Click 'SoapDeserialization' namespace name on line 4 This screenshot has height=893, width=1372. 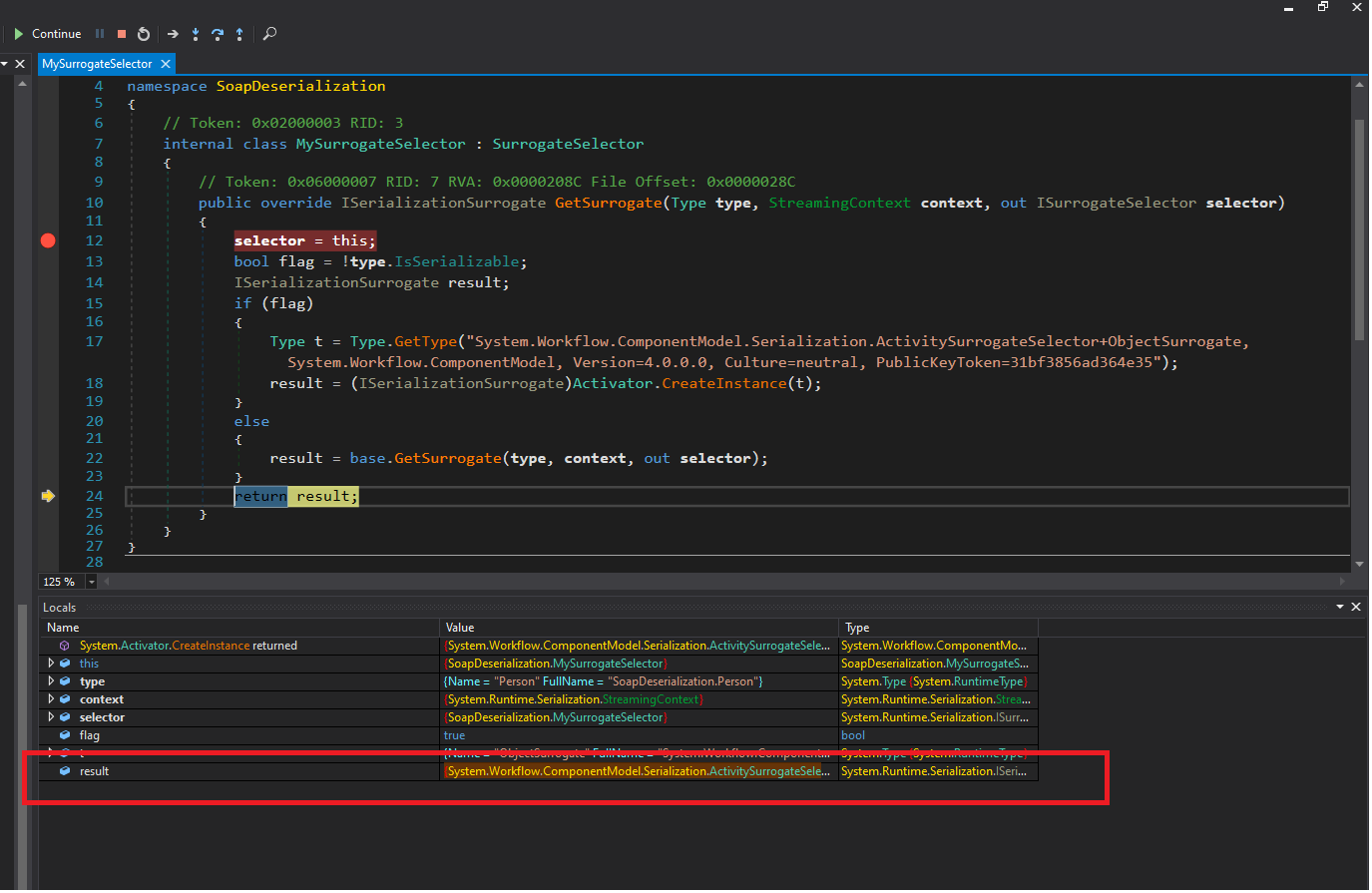300,86
